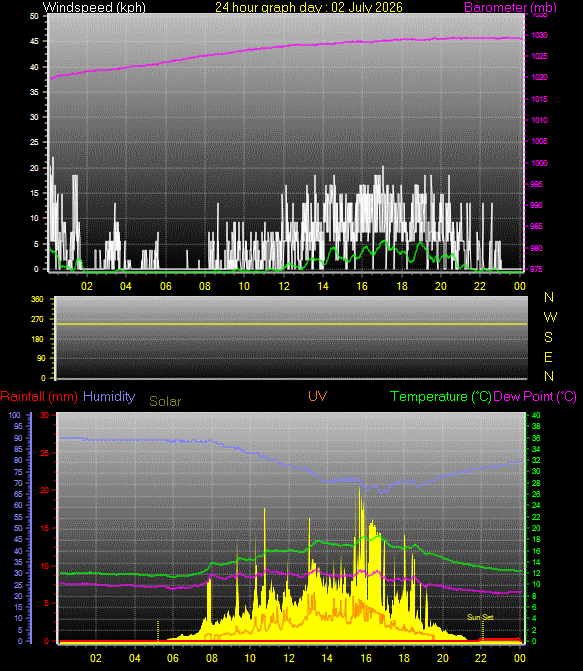The width and height of the screenshot is (583, 671).
Task: Click "75" on the blue humidity axis
Action: [18, 472]
